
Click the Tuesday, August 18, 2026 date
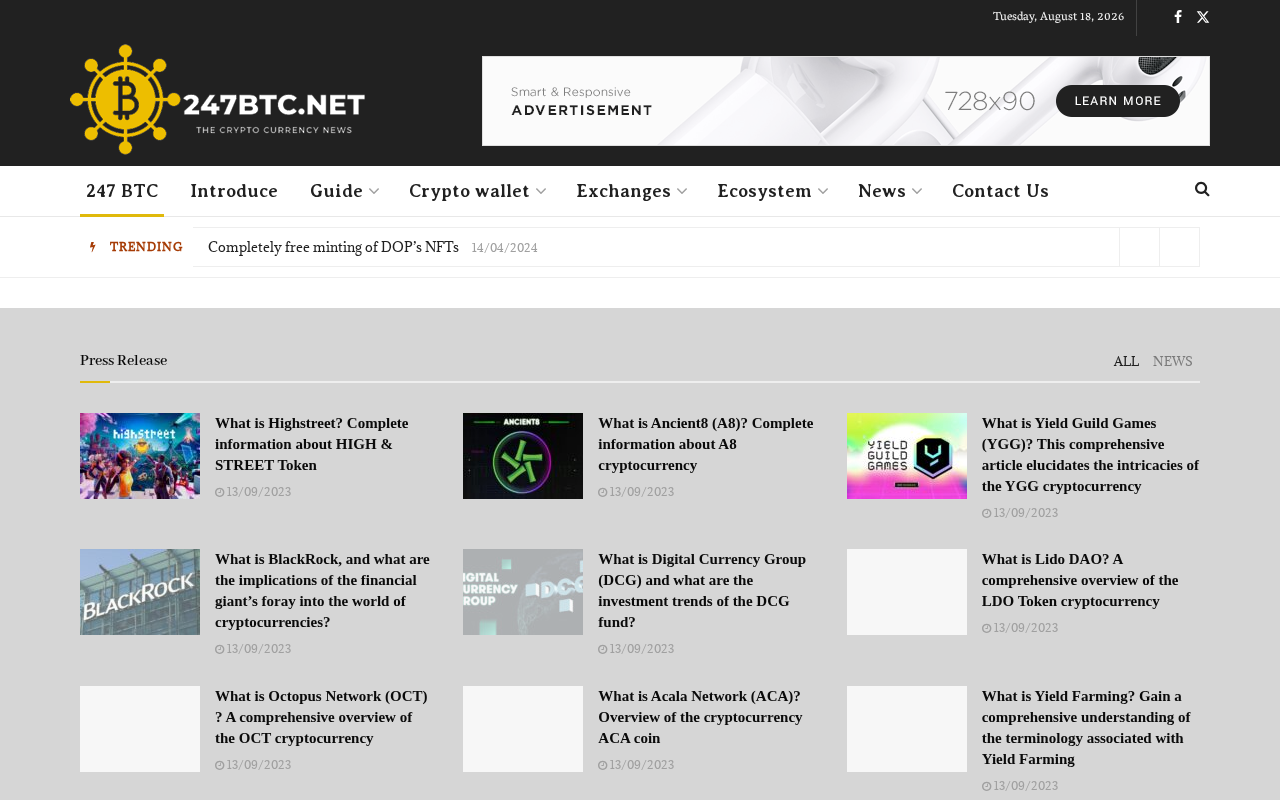click(1058, 16)
